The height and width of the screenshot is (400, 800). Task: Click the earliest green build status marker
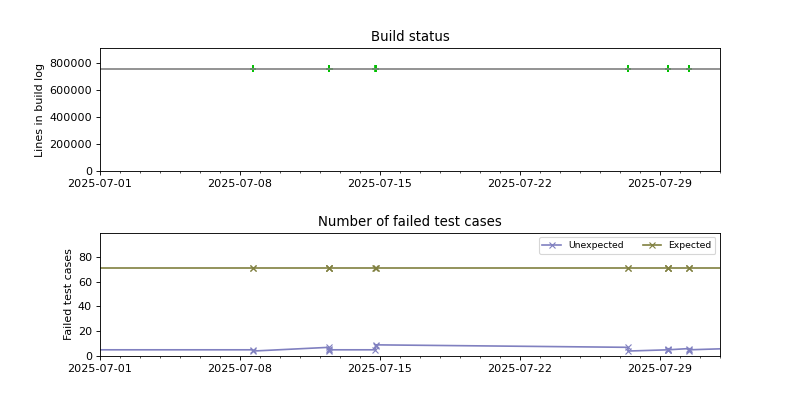(253, 69)
